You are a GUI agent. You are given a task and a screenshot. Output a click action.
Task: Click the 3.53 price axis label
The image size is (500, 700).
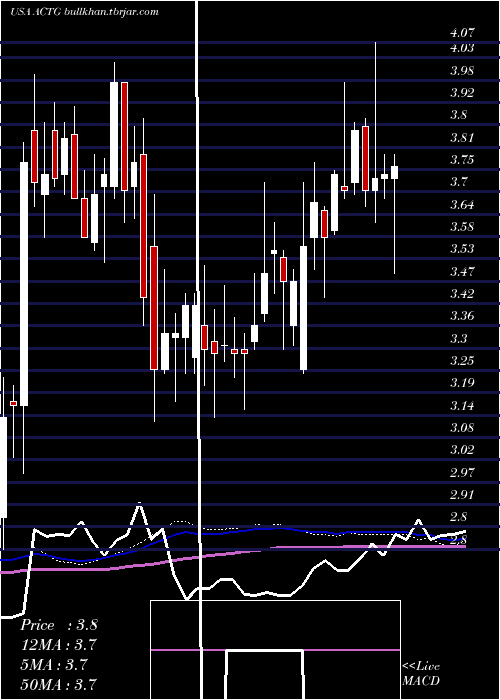pyautogui.click(x=462, y=249)
